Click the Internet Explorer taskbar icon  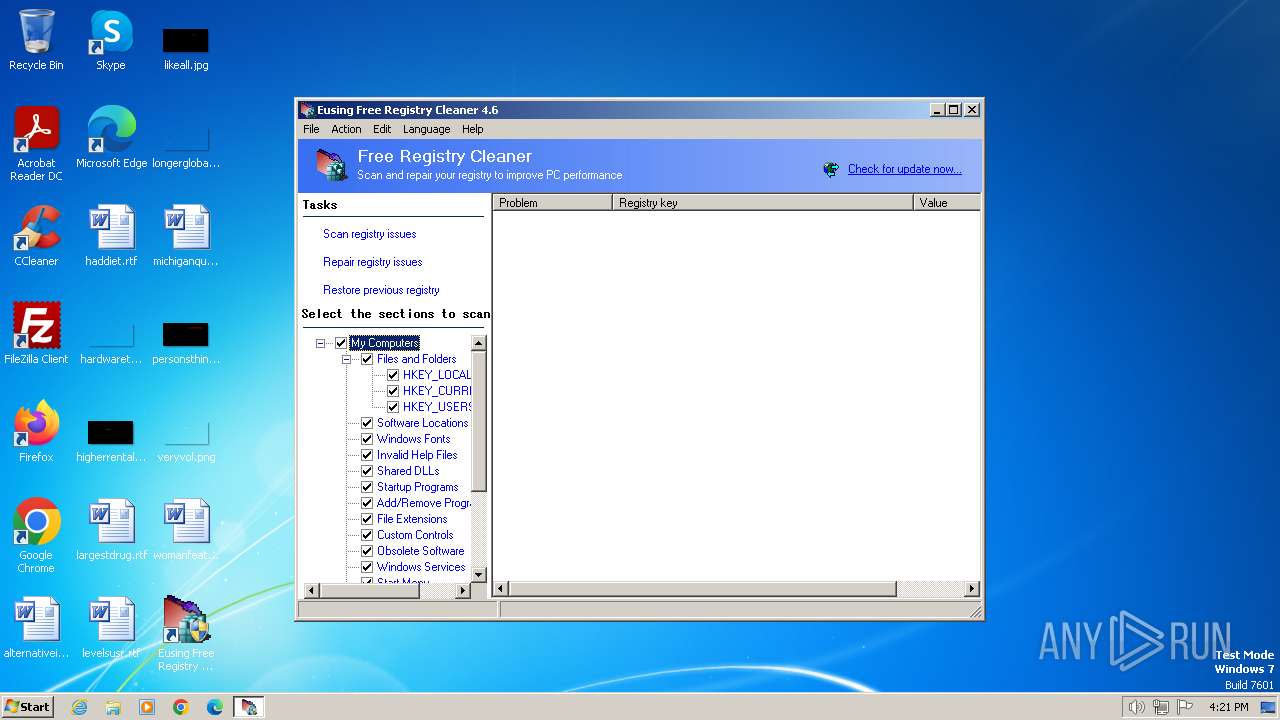pos(79,707)
